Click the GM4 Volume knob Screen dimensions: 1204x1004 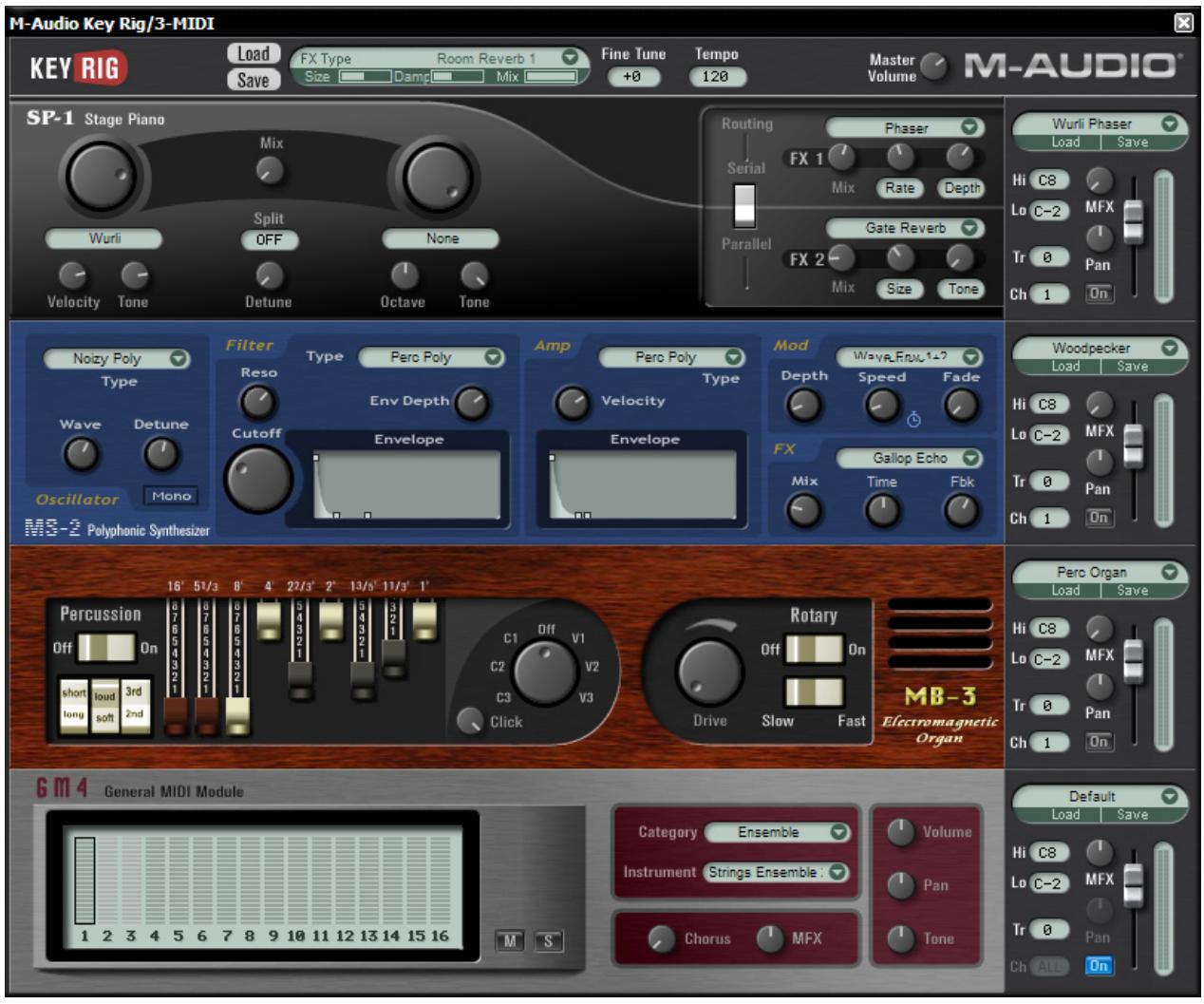pos(900,832)
